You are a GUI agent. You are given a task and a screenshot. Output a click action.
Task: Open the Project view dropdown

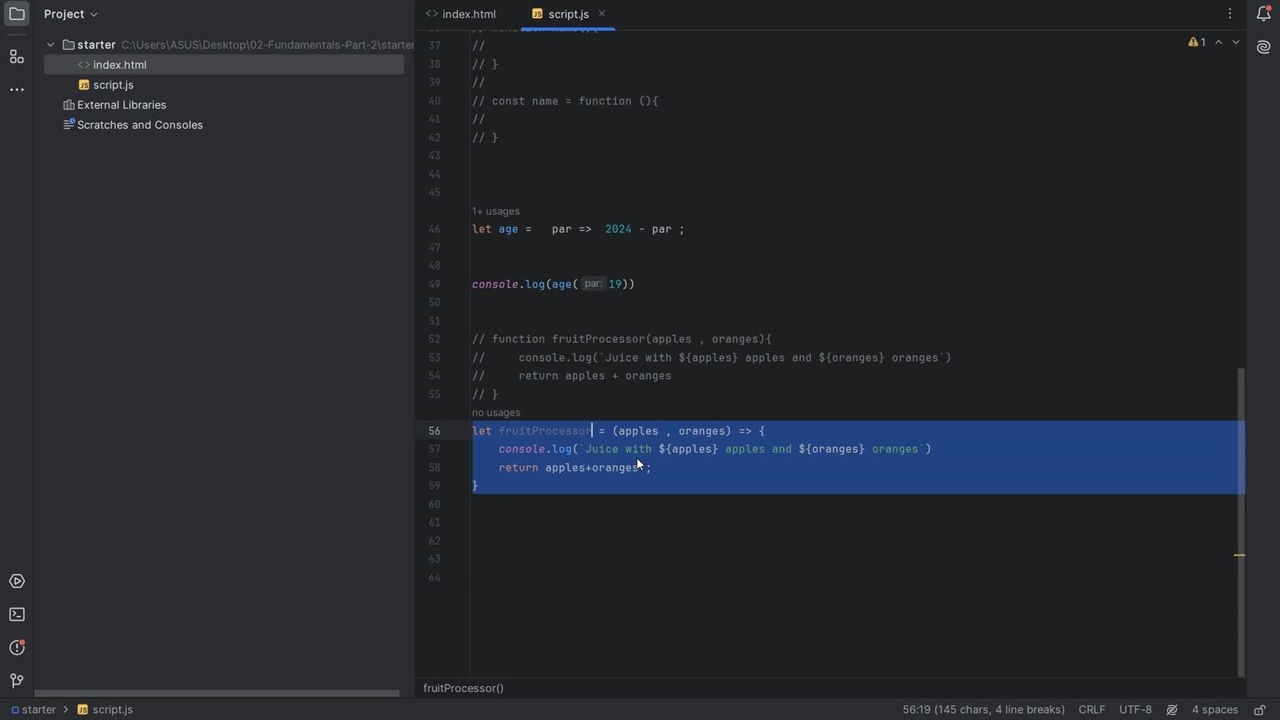point(71,14)
